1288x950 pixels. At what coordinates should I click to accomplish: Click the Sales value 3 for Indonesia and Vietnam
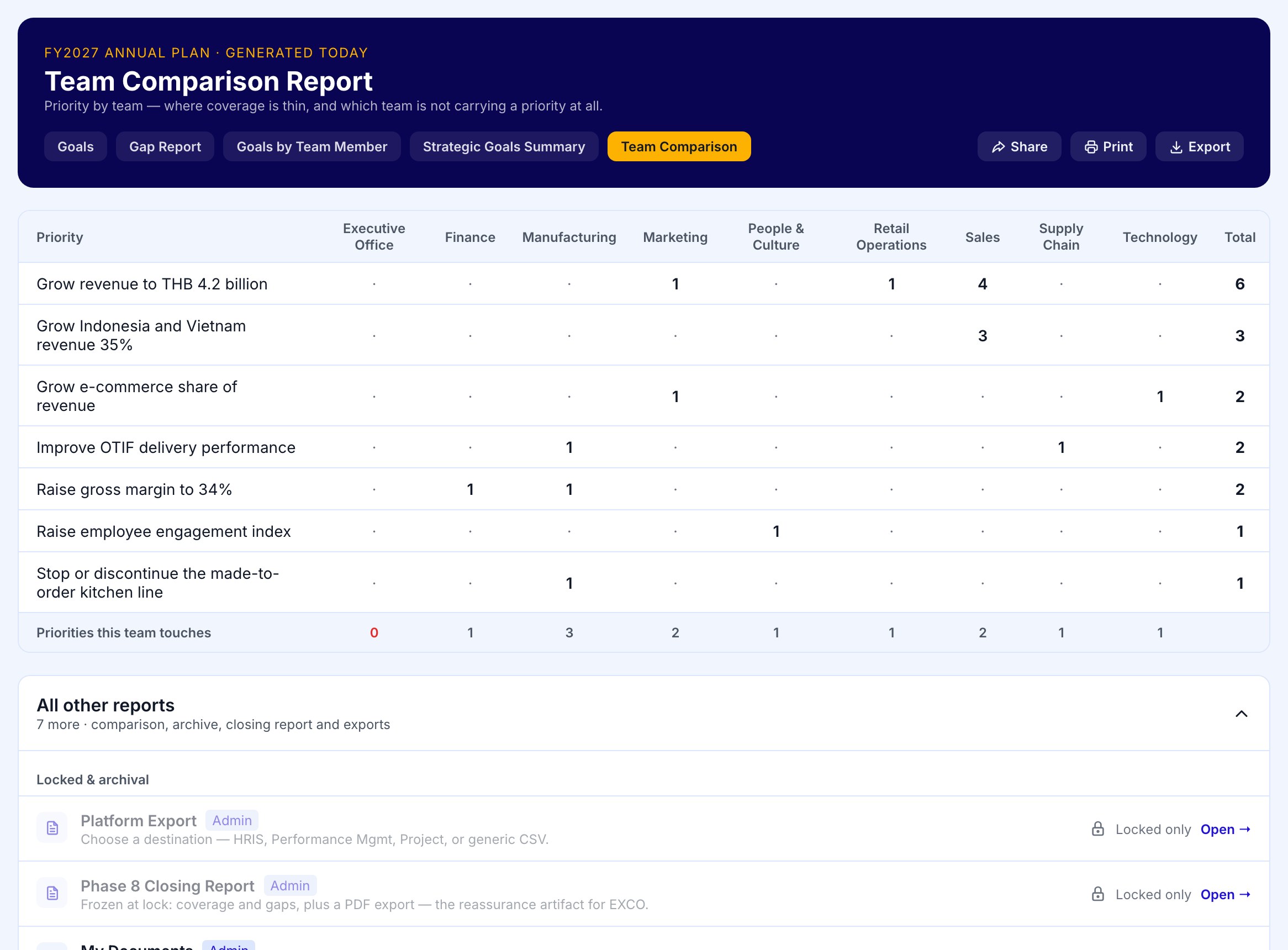click(982, 336)
